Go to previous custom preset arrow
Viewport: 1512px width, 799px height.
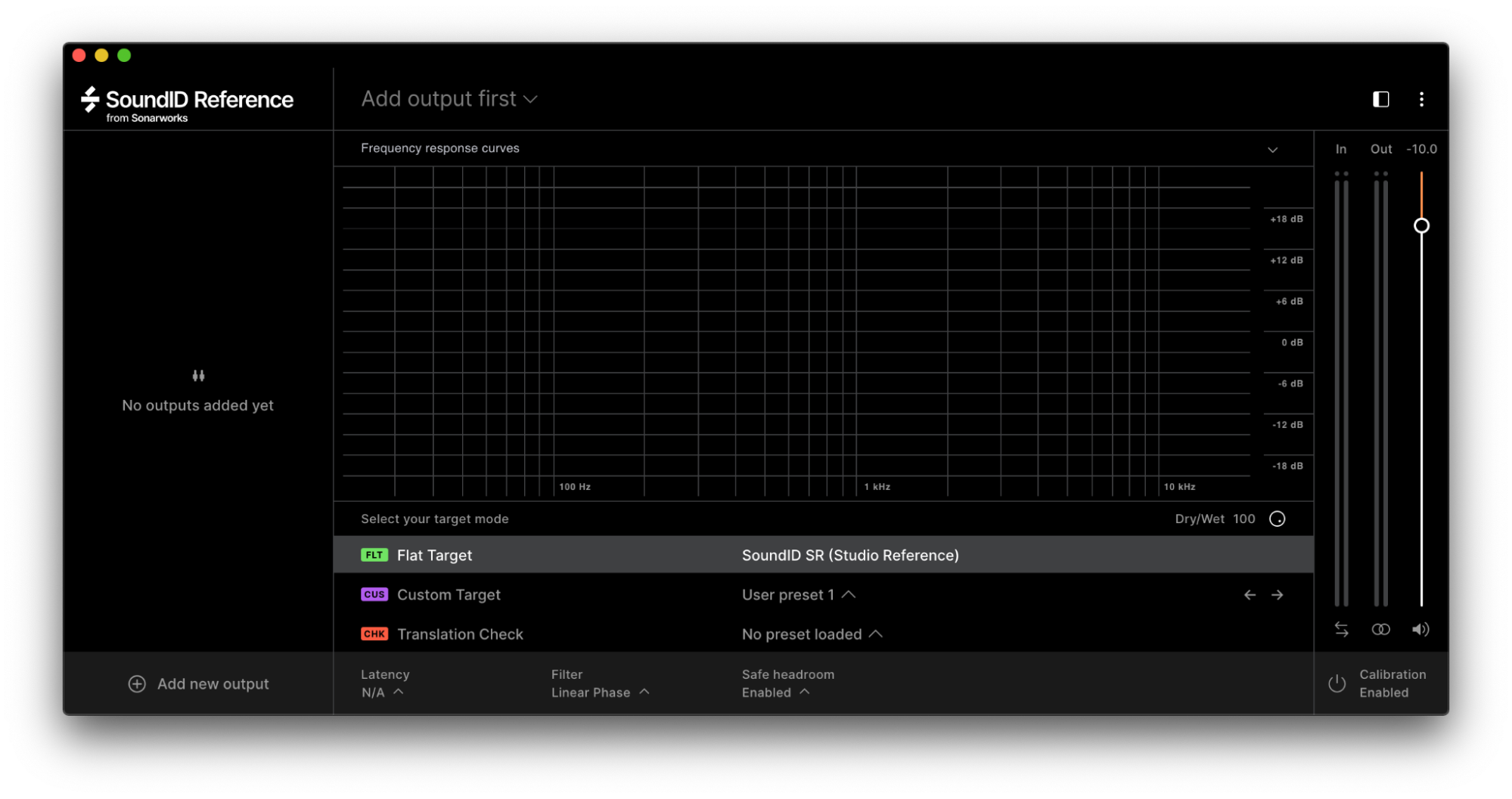click(x=1250, y=596)
